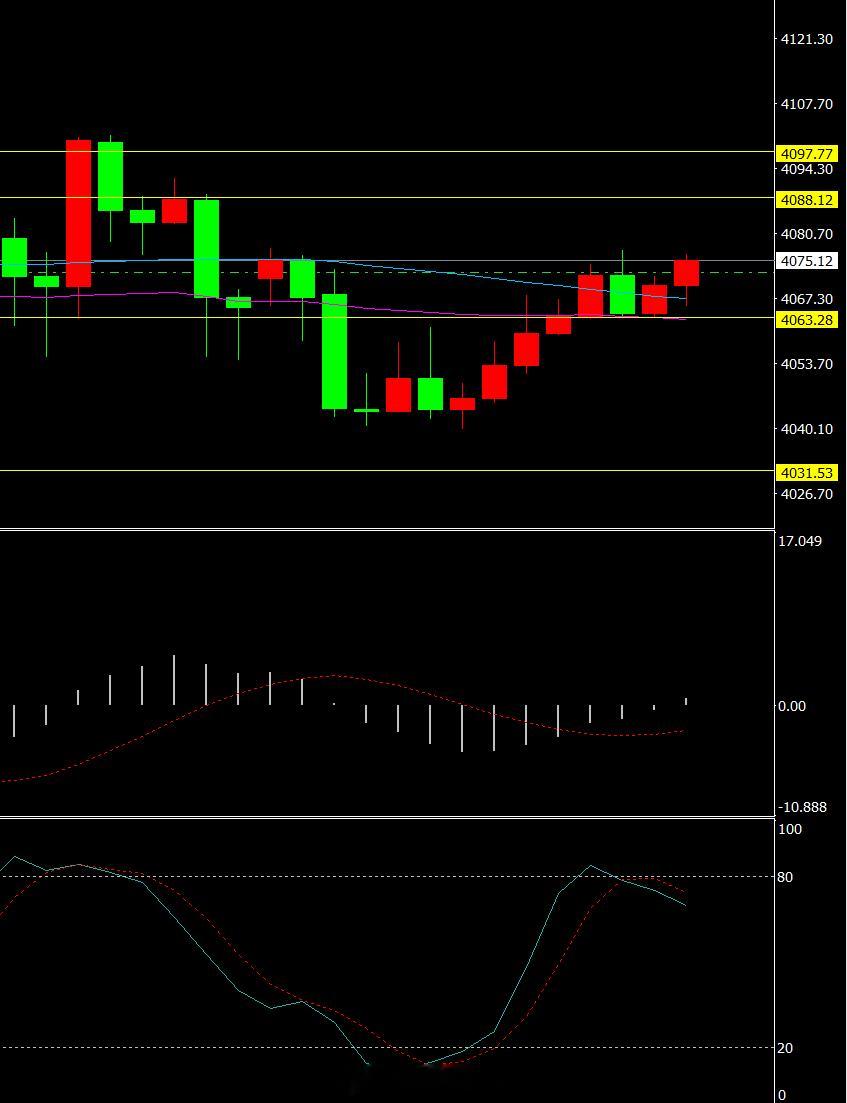Click the 4080.70 price axis value
The image size is (847, 1103).
pos(807,234)
